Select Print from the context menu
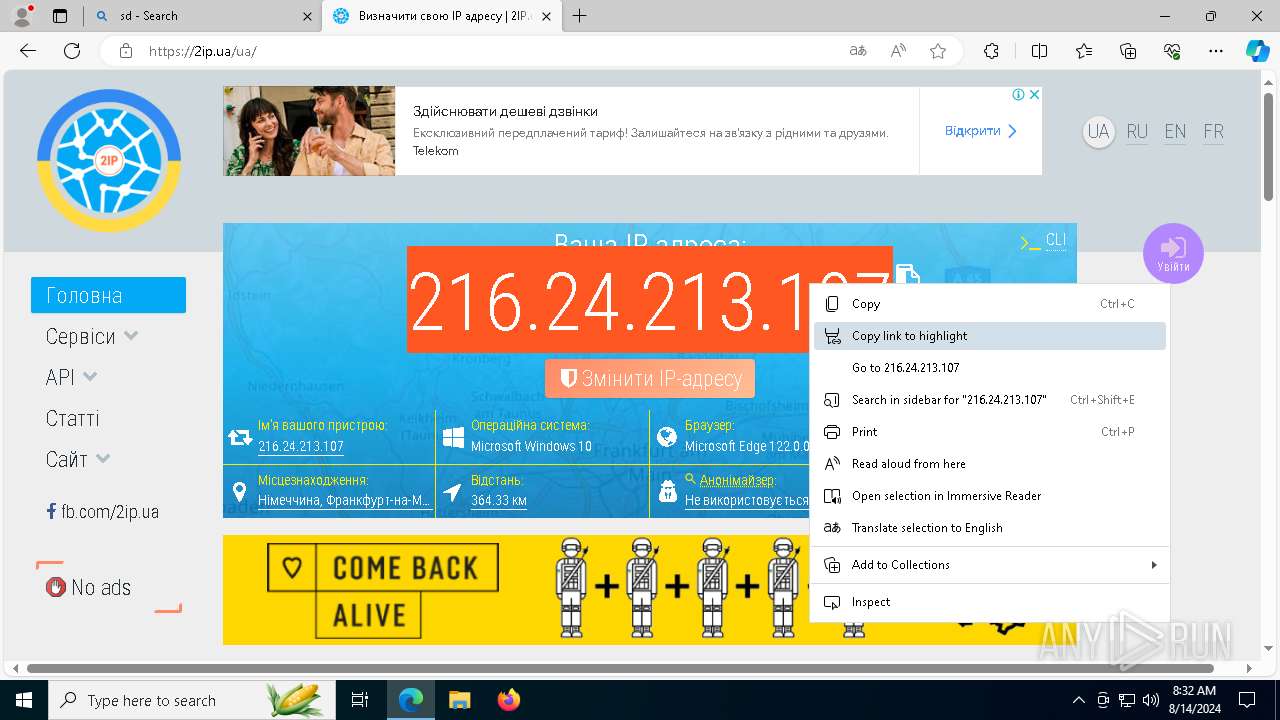The width and height of the screenshot is (1280, 720). tap(990, 432)
